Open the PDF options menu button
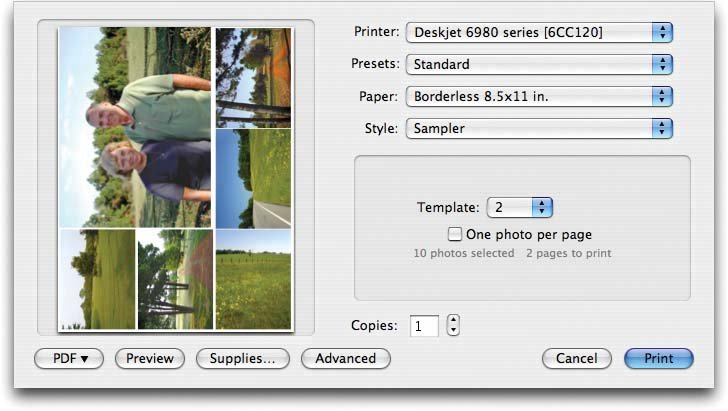 pos(69,358)
